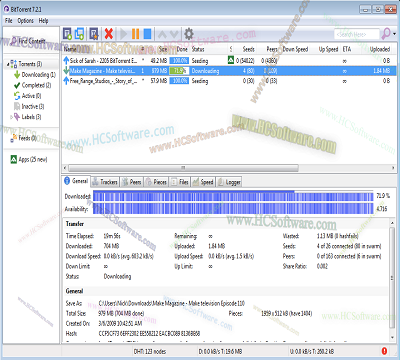400x360 pixels.
Task: Switch to the Trackers tab
Action: (105, 182)
